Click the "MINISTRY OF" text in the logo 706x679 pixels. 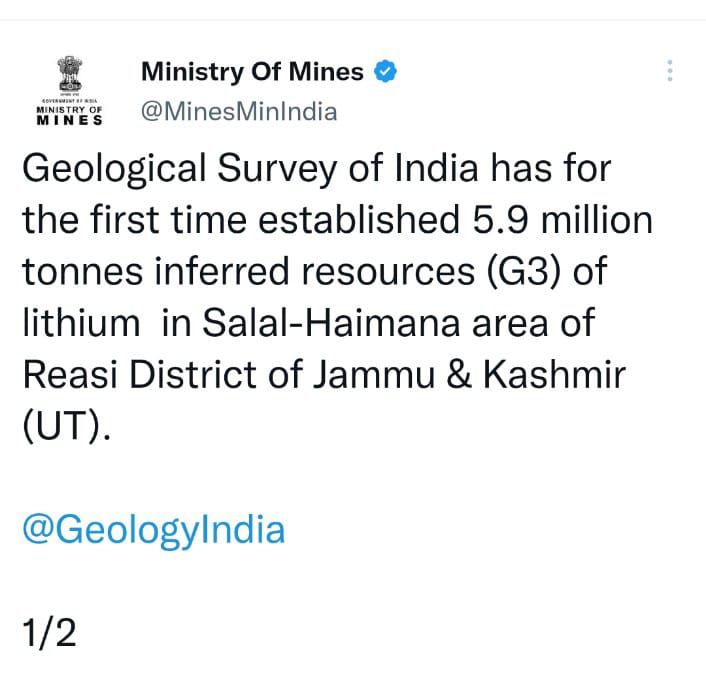click(69, 108)
